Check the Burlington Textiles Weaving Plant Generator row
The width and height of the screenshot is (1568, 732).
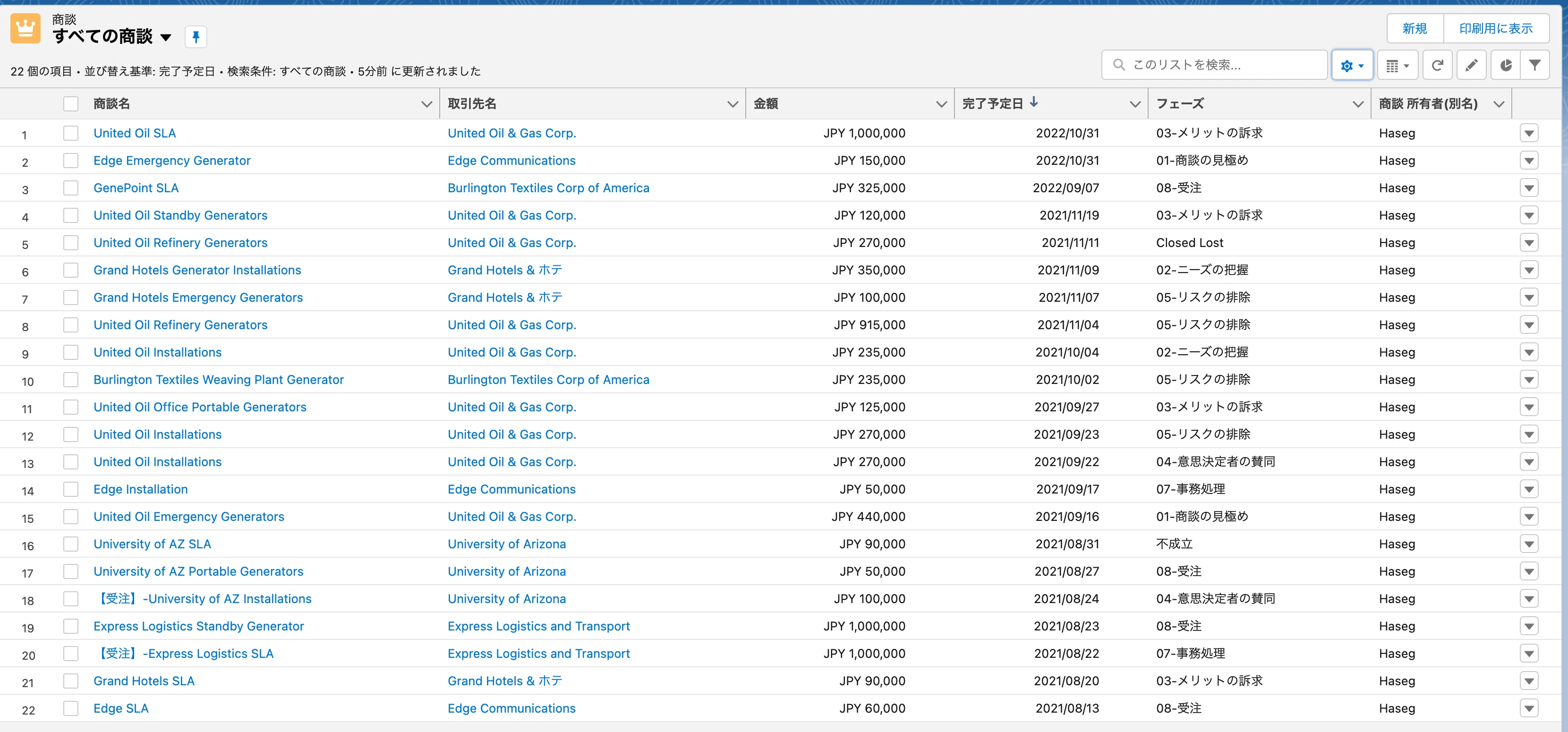pyautogui.click(x=71, y=380)
